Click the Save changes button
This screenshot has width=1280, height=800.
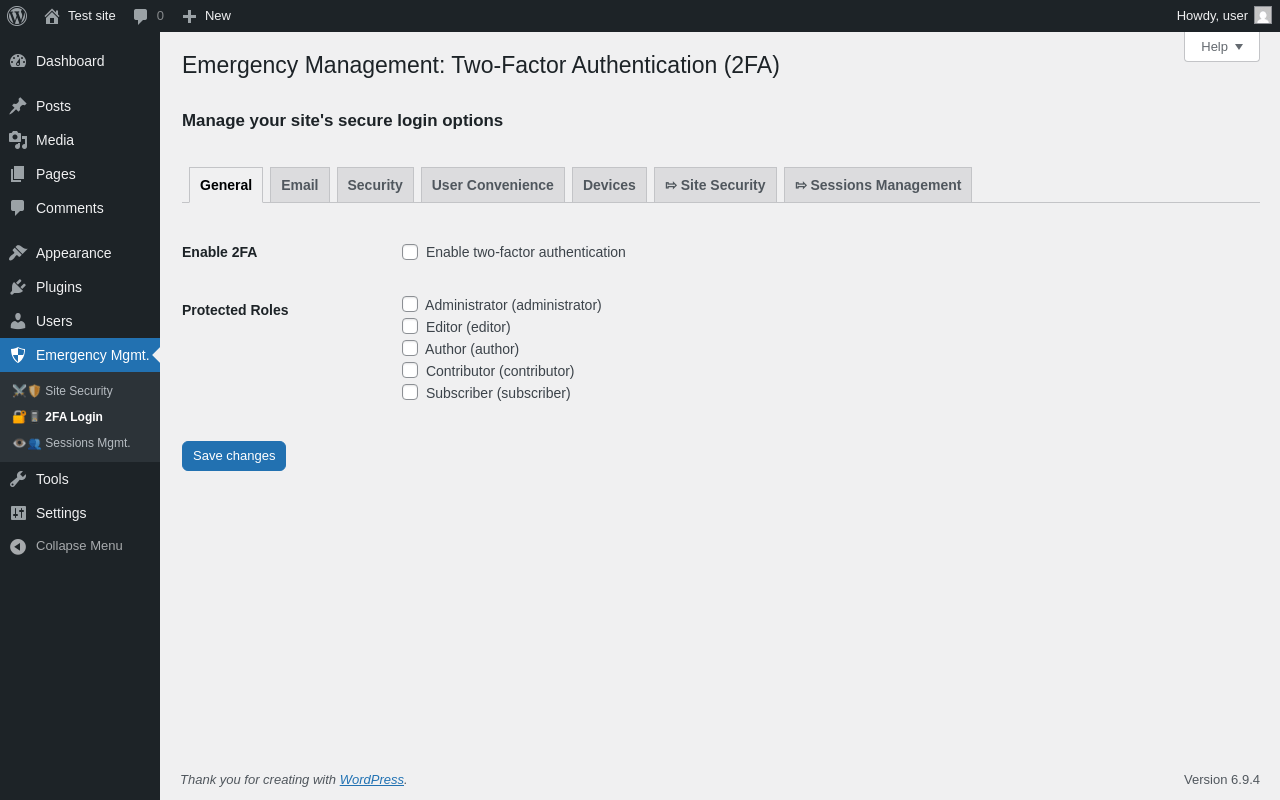click(x=234, y=456)
